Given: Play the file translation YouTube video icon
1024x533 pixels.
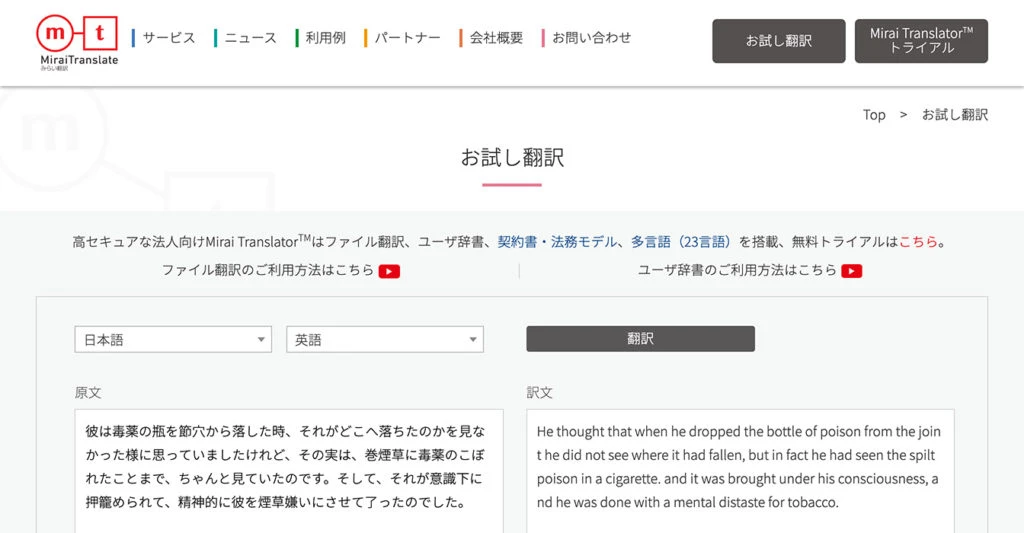Looking at the screenshot, I should pyautogui.click(x=389, y=271).
